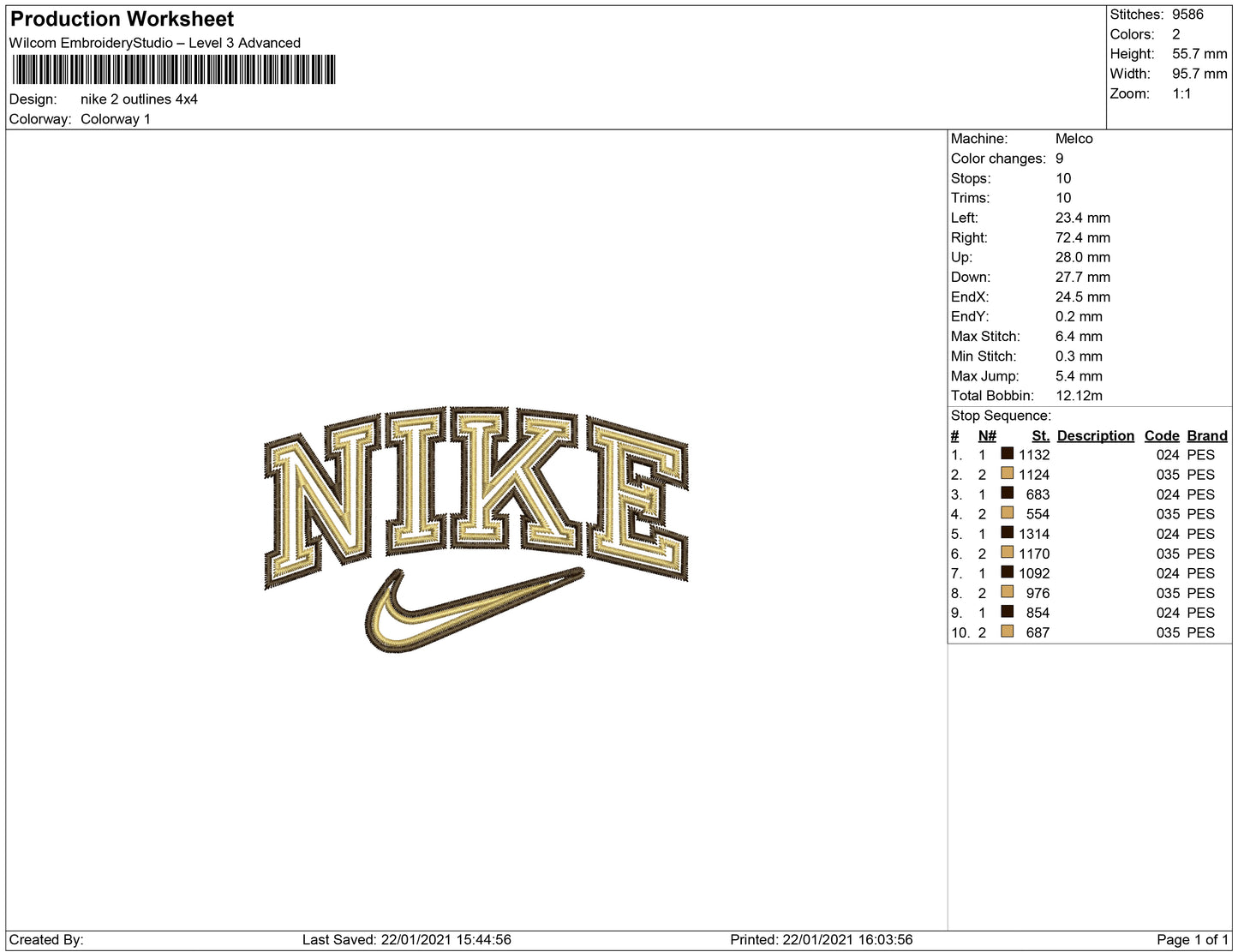Click the 'Code' column header
Screen dimensions: 1238x952
point(1162,435)
